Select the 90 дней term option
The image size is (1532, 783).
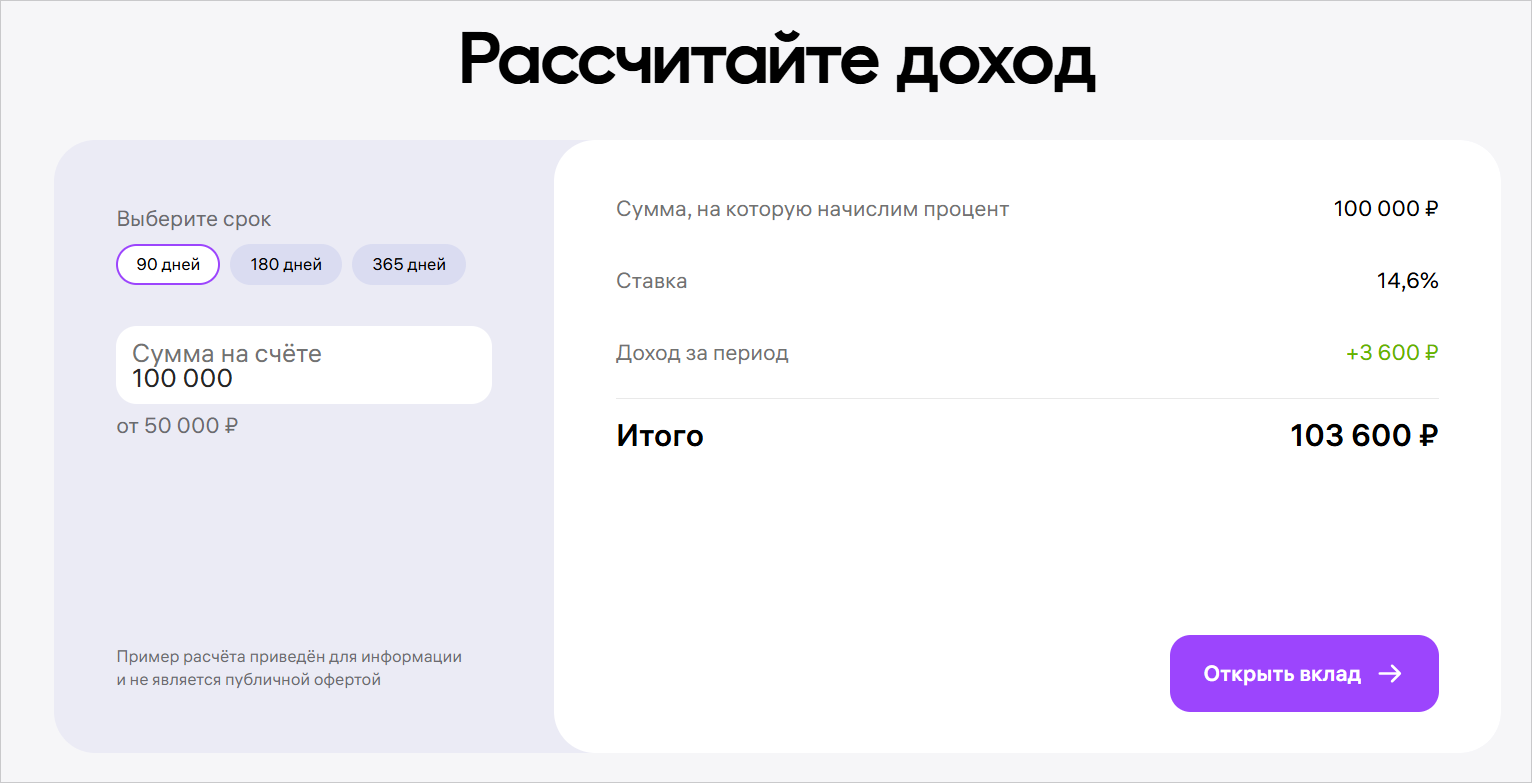[168, 265]
